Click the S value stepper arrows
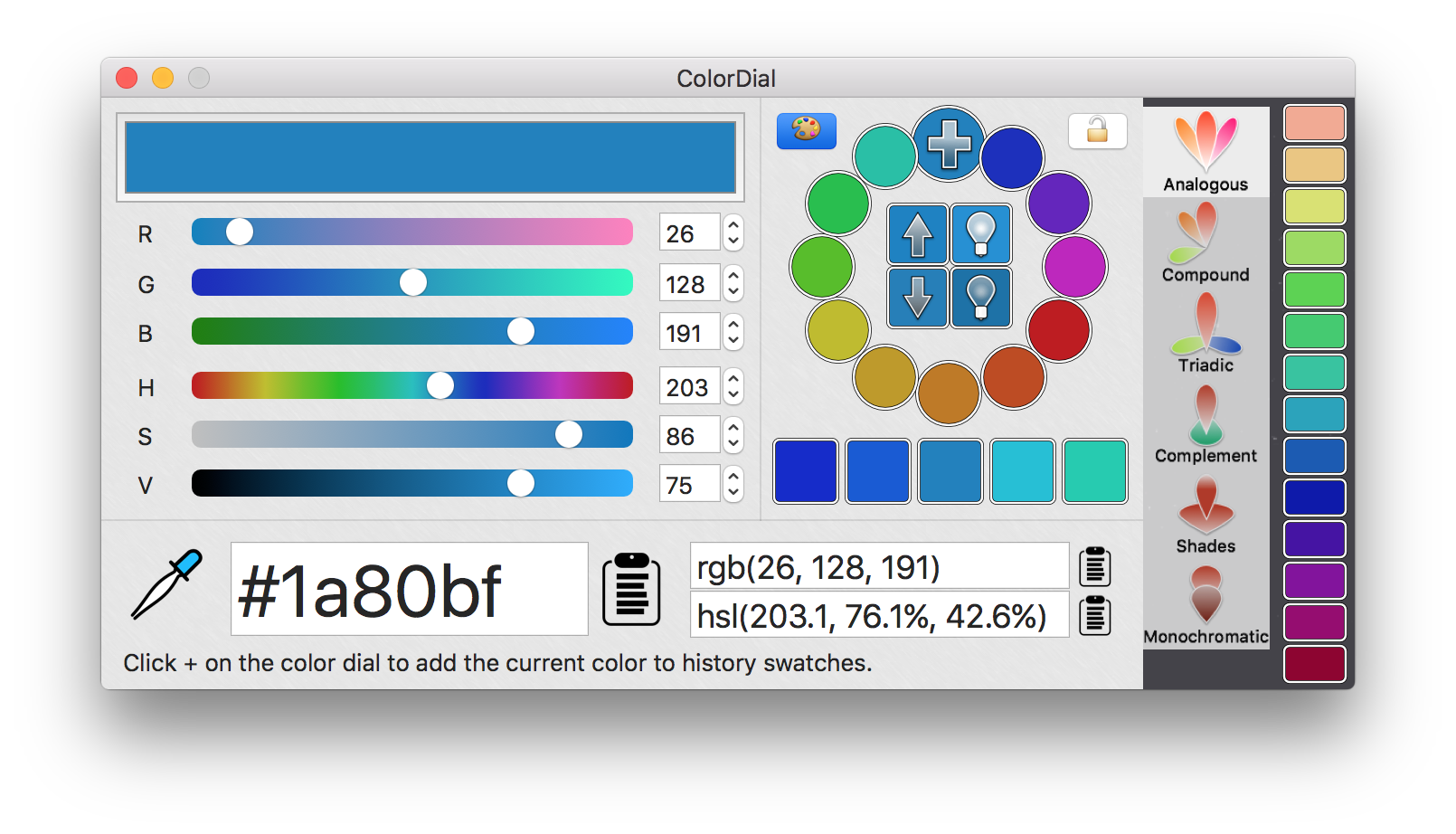The image size is (1456, 834). pos(733,435)
